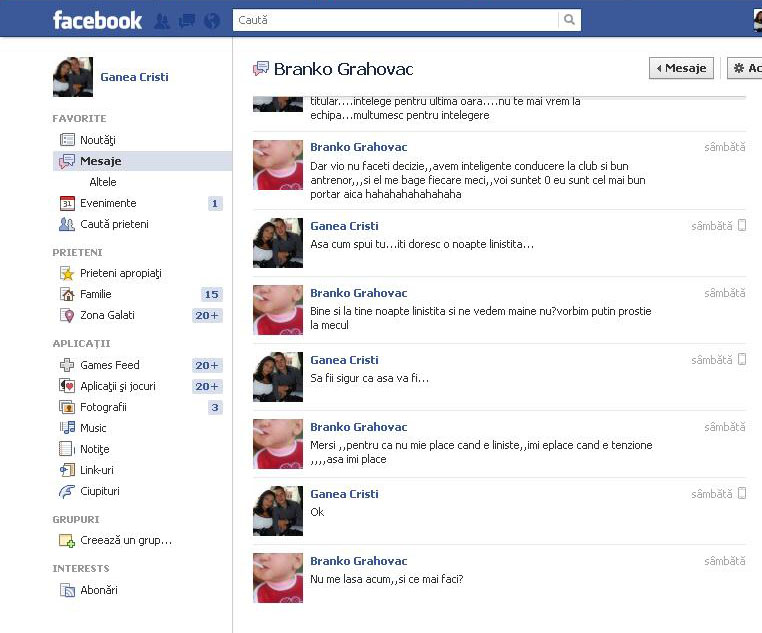This screenshot has height=633, width=762.
Task: Click message text 'Nu me lasa acum,,si ce mai faci?'
Action: [x=387, y=579]
